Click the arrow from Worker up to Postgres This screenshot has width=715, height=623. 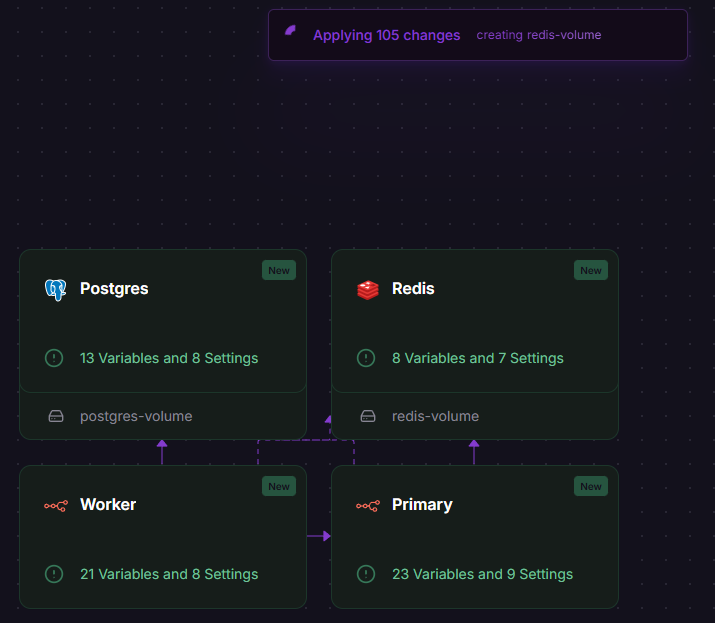tap(162, 452)
